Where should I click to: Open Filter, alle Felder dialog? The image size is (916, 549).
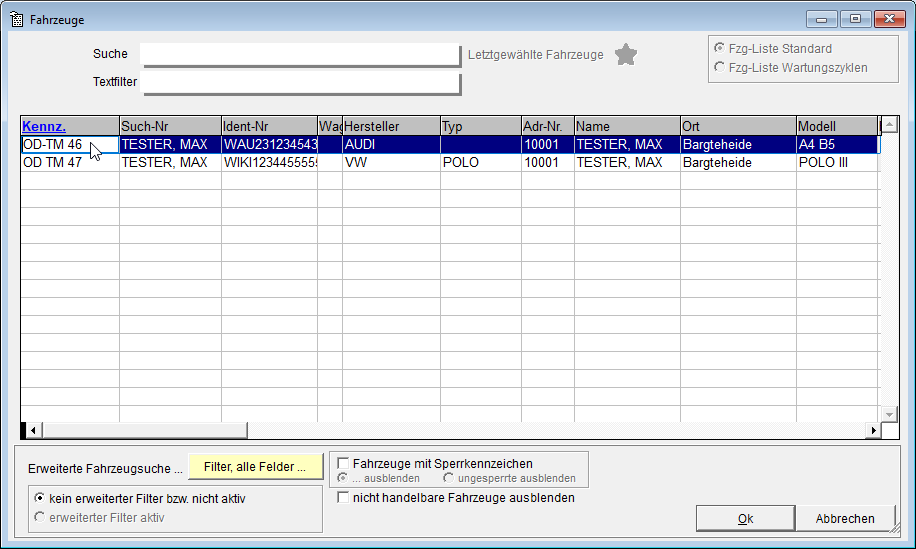click(x=255, y=467)
